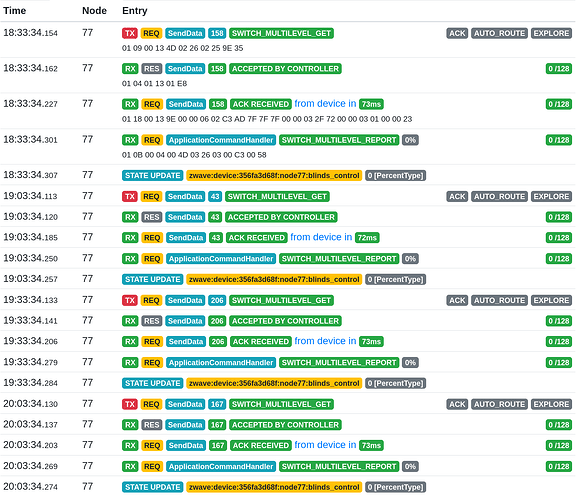The image size is (582, 500).
Task: Click the 158 callback ID in first row
Action: 217,33
